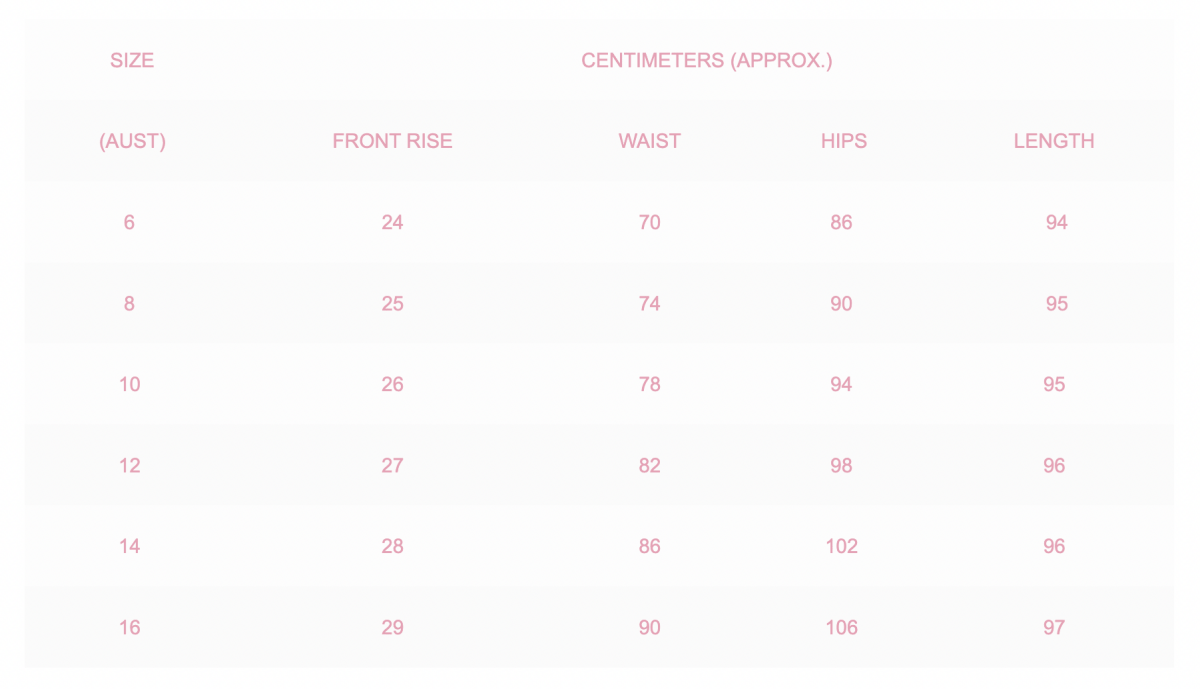The width and height of the screenshot is (1200, 689).
Task: Click the front rise value 29
Action: tap(392, 627)
